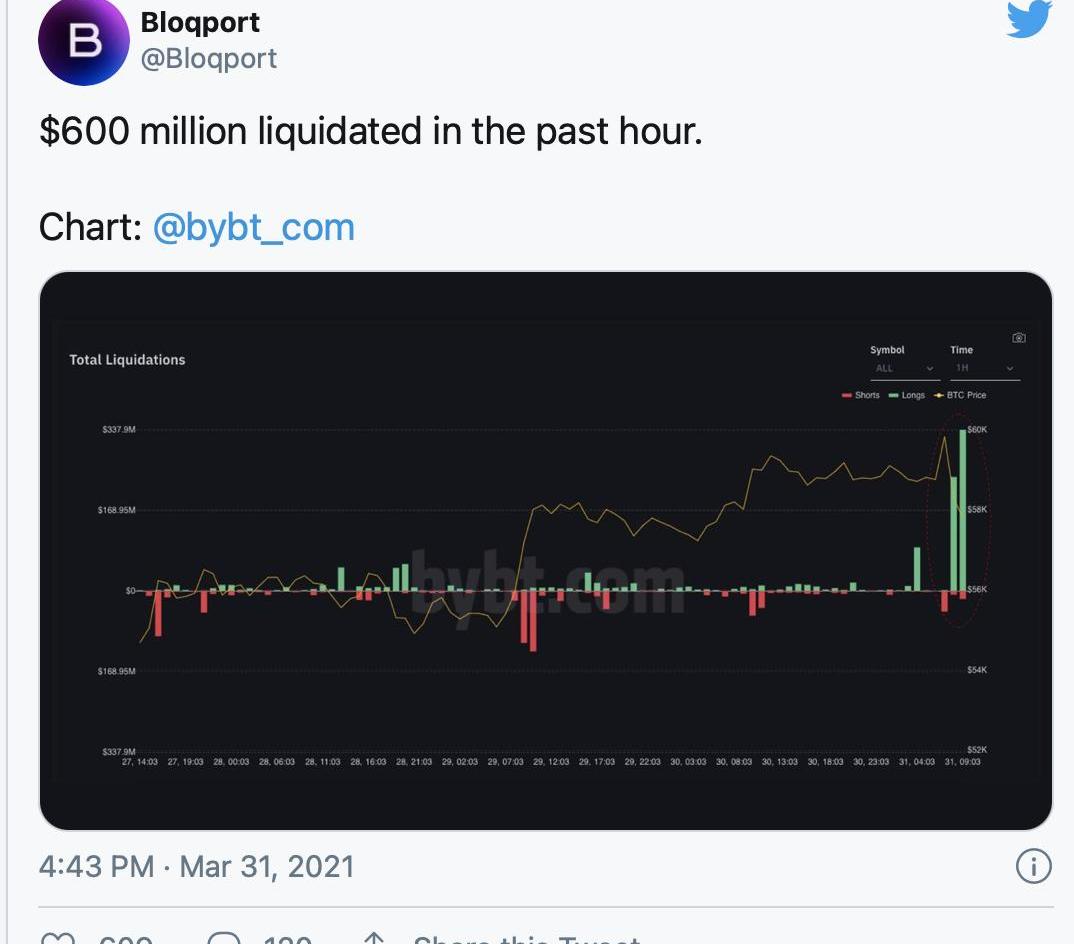Image resolution: width=1074 pixels, height=944 pixels.
Task: Open the @Bloqport handle link
Action: click(x=209, y=58)
